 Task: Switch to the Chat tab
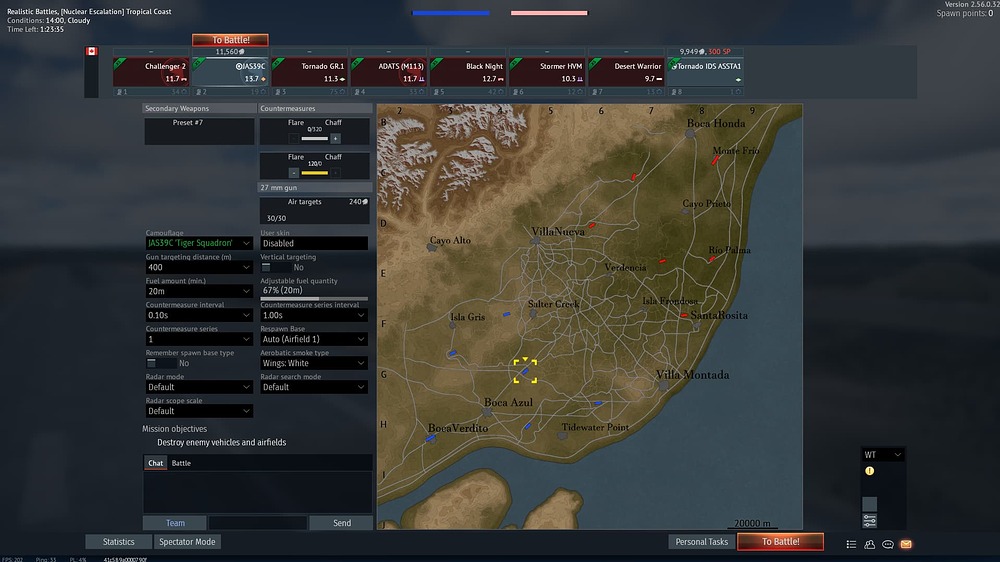(x=156, y=463)
